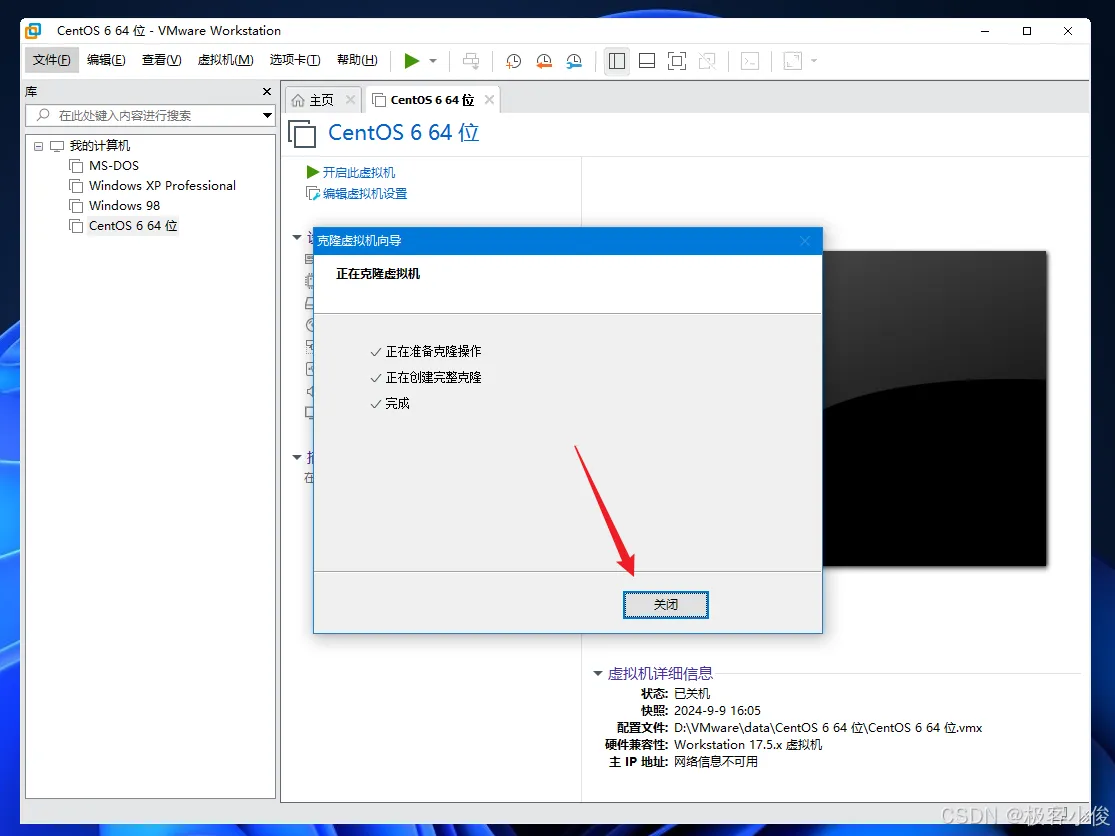Open the 帮助(H) menu
The width and height of the screenshot is (1115, 836).
(x=357, y=60)
